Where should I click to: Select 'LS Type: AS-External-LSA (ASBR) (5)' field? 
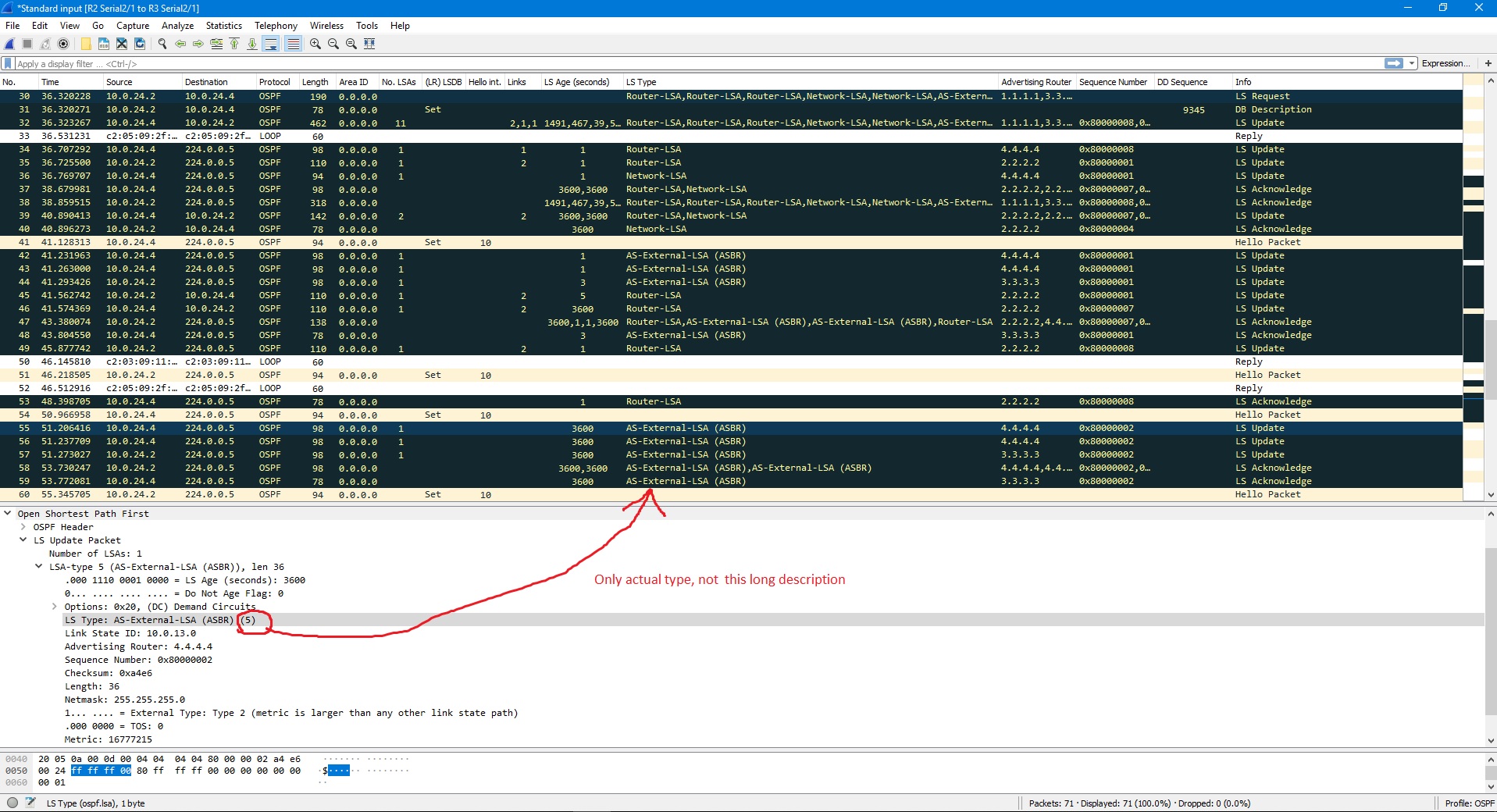[x=160, y=620]
